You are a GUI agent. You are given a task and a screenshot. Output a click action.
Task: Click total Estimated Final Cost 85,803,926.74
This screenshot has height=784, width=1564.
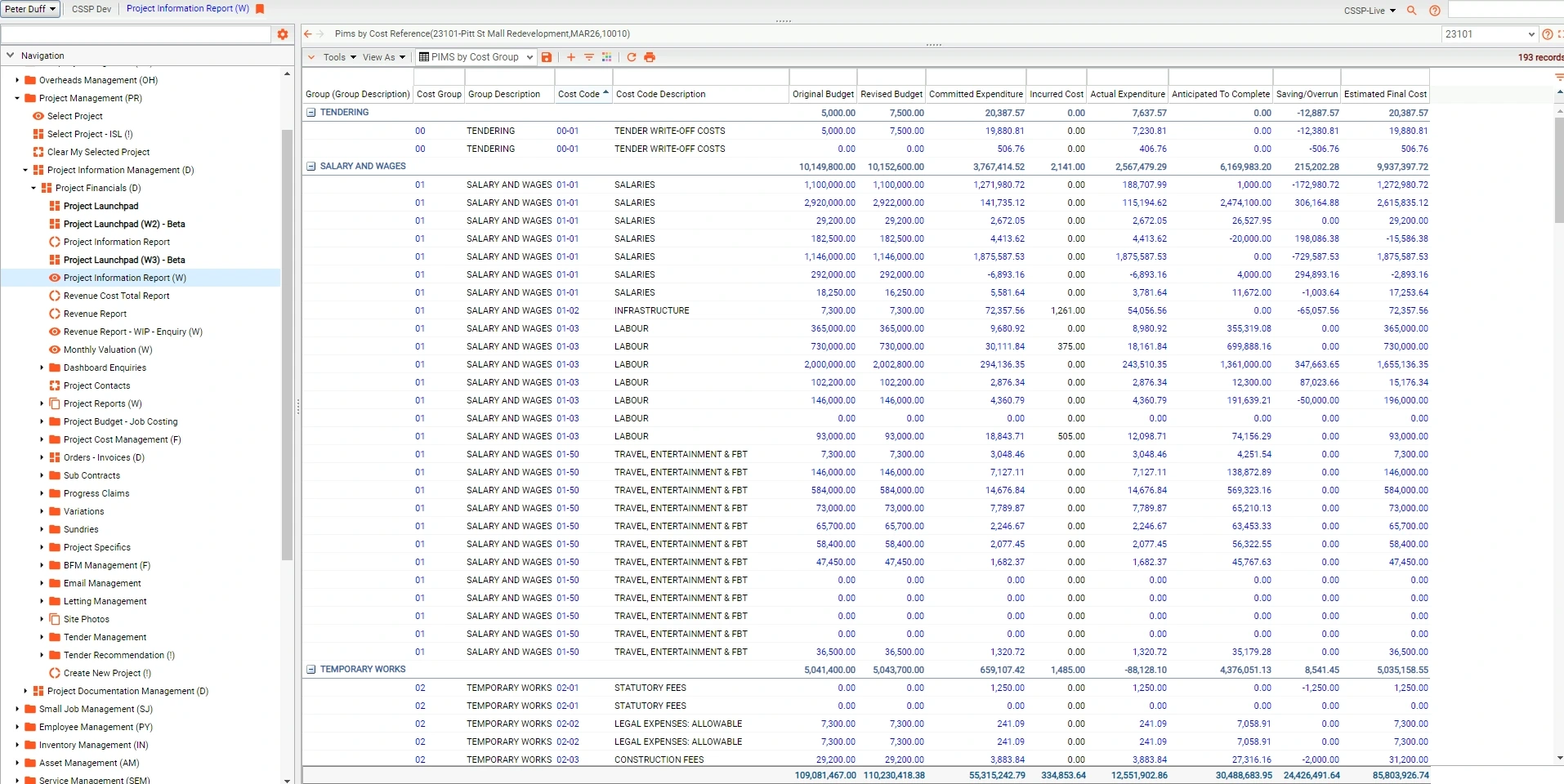point(1401,775)
